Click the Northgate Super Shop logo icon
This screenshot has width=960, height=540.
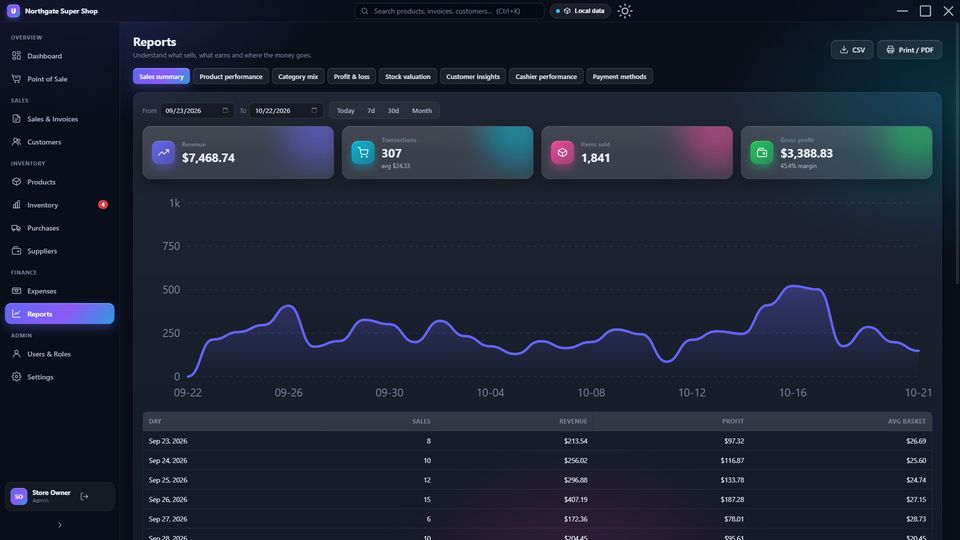click(x=13, y=11)
